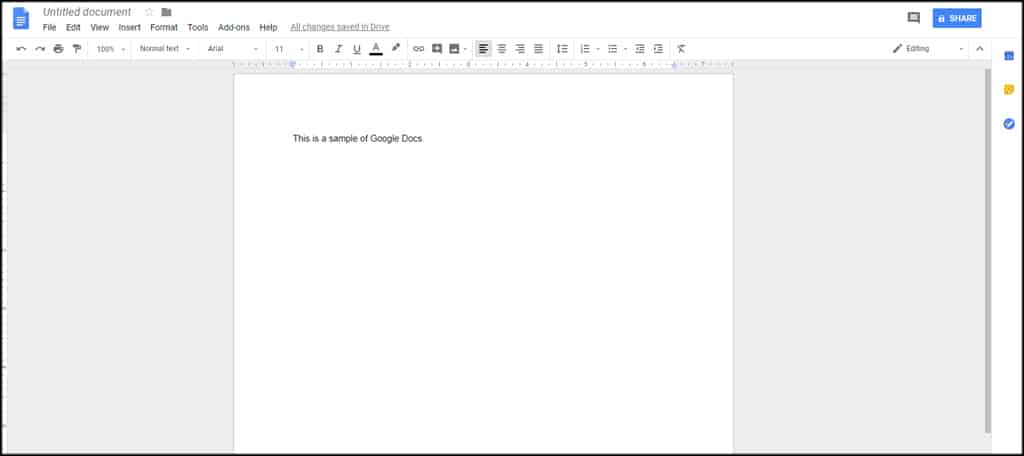Select Justify alignment
This screenshot has width=1024, height=456.
pyautogui.click(x=538, y=48)
